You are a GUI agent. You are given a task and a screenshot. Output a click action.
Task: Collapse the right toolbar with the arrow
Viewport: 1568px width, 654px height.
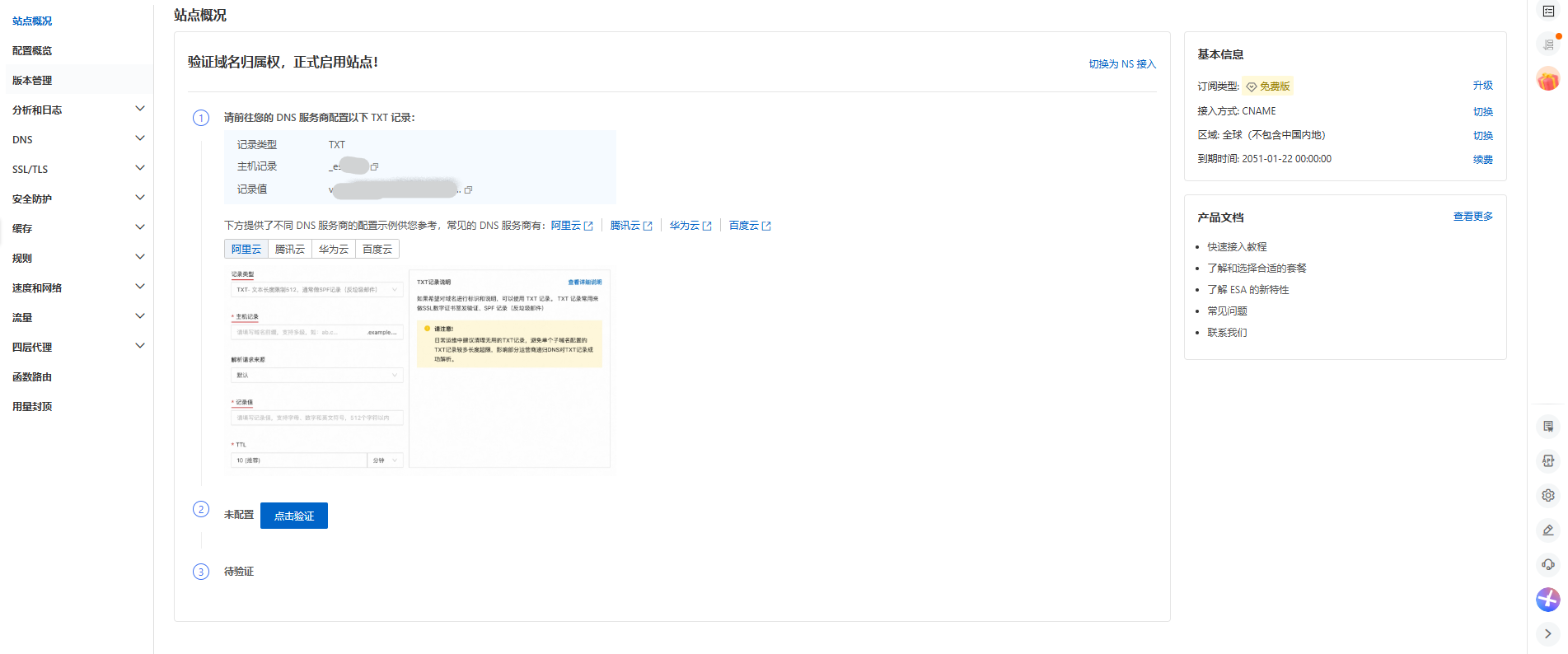[1548, 633]
